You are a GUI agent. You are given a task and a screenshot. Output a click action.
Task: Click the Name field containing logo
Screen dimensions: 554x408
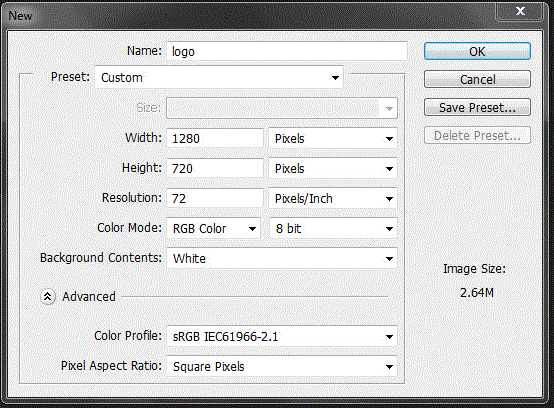click(287, 52)
